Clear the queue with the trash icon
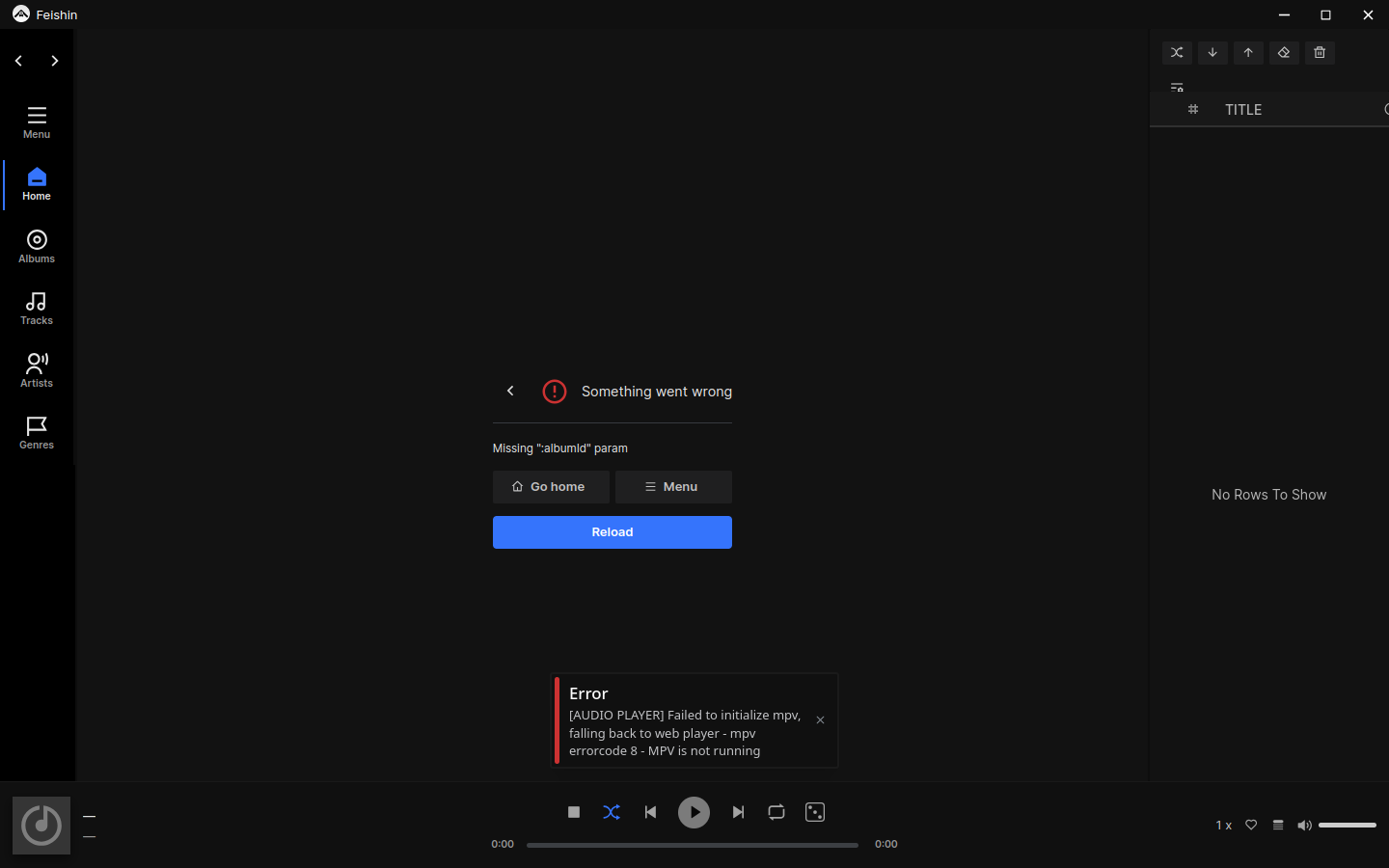Viewport: 1389px width, 868px height. point(1320,53)
